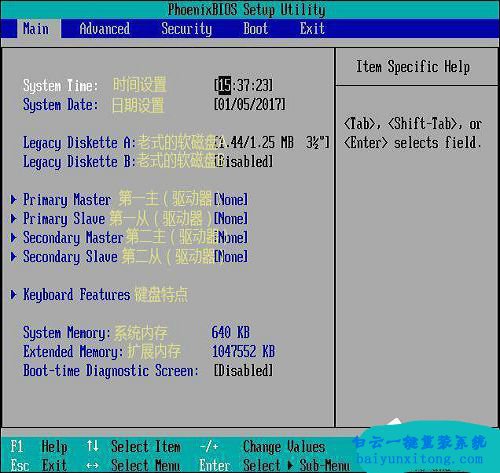The width and height of the screenshot is (500, 473).
Task: Select the highlighted System Time hour field
Action: click(225, 85)
